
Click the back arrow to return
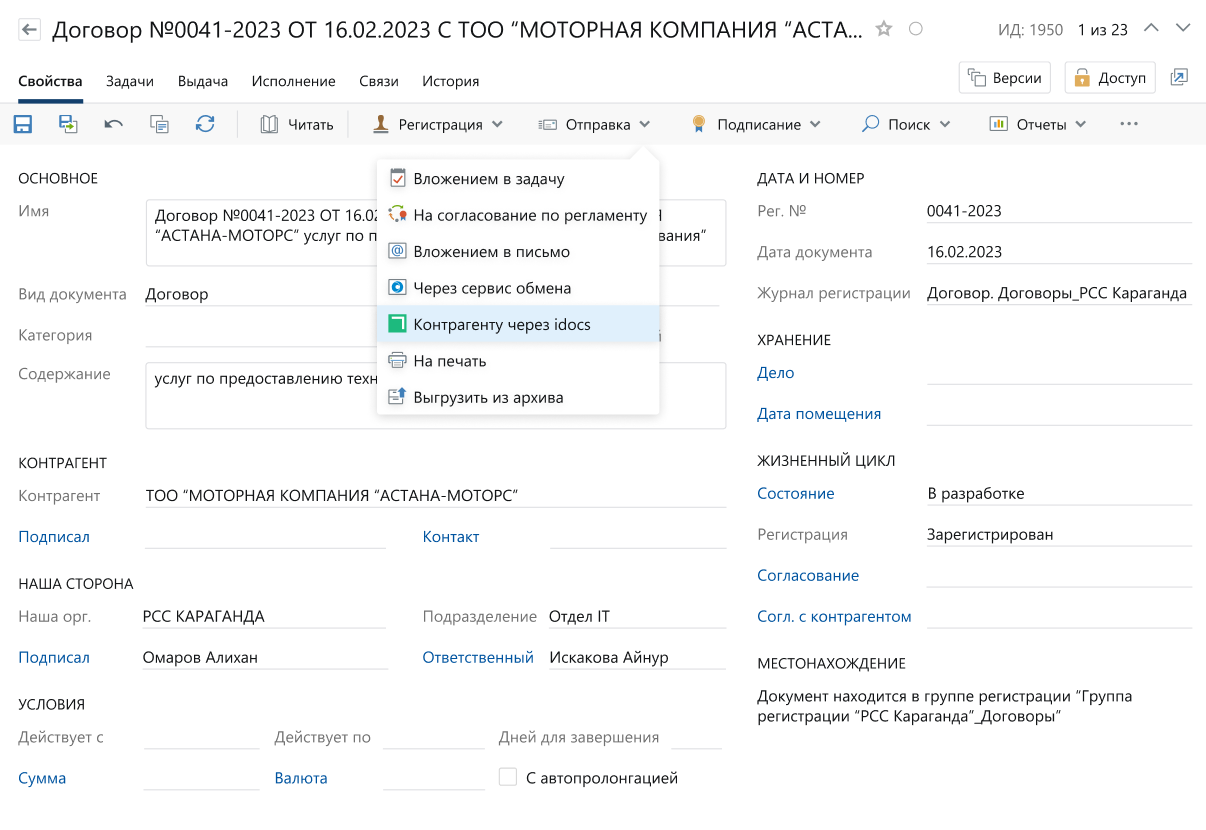(x=29, y=29)
